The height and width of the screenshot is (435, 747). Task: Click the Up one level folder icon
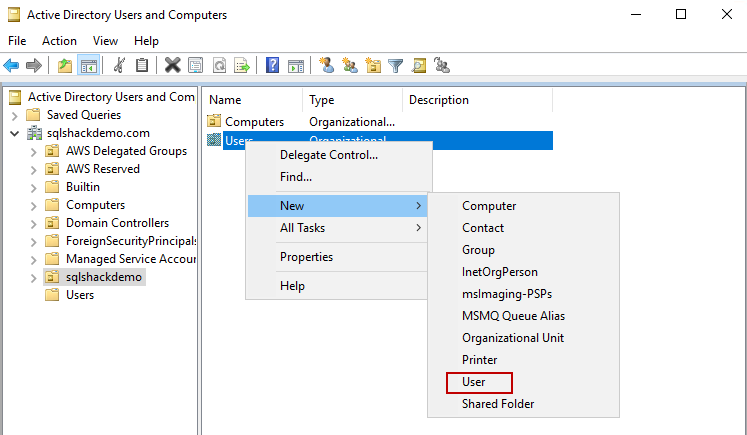65,66
